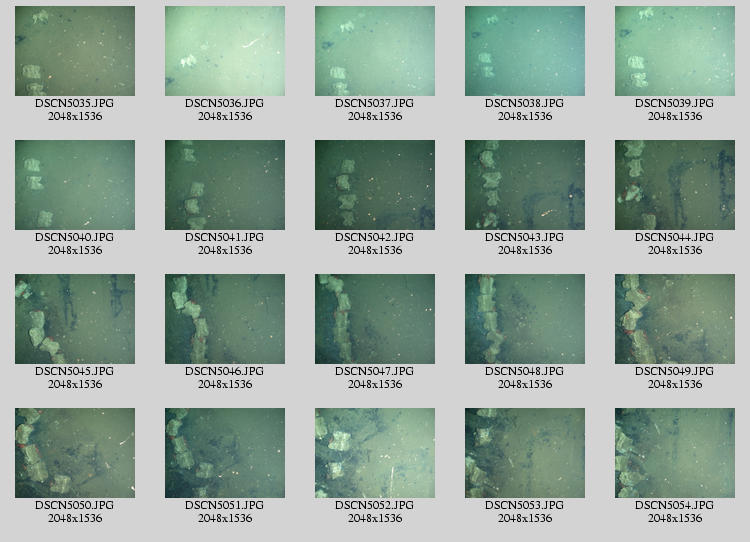Viewport: 750px width, 542px height.
Task: Open the DSCN5044.JPG photo thumbnail
Action: [675, 185]
